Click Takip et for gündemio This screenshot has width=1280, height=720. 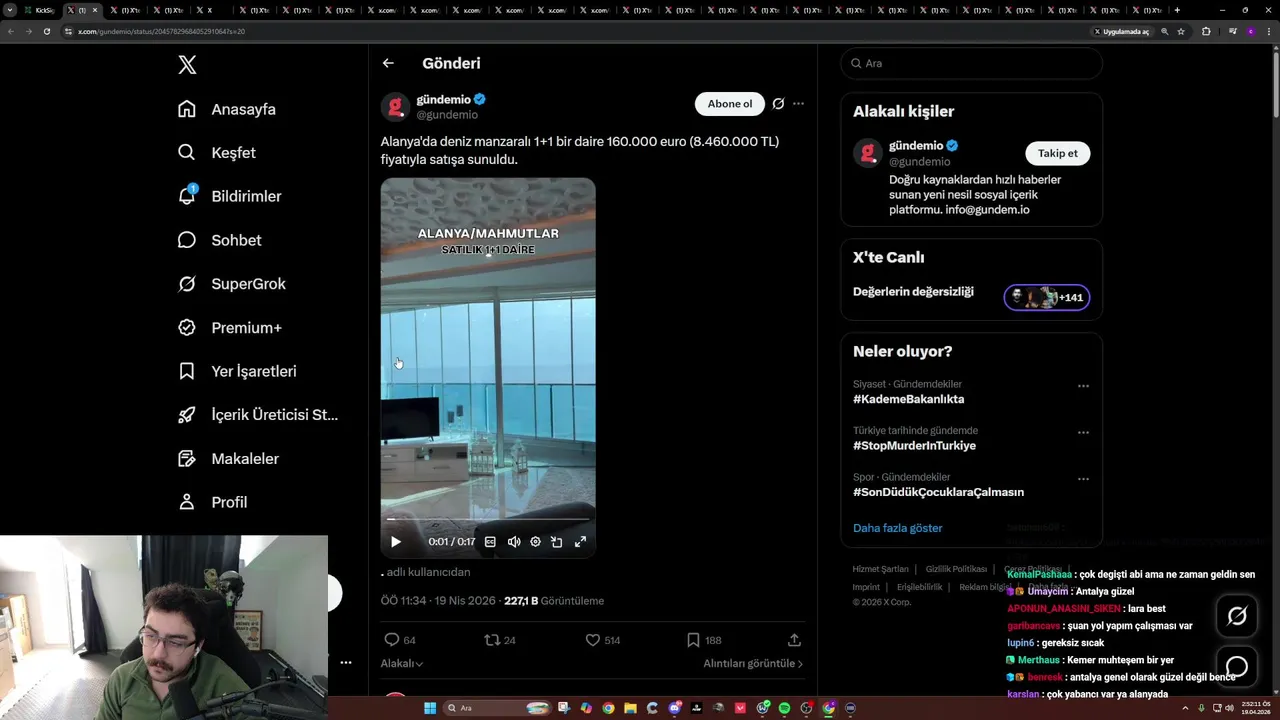click(1057, 153)
